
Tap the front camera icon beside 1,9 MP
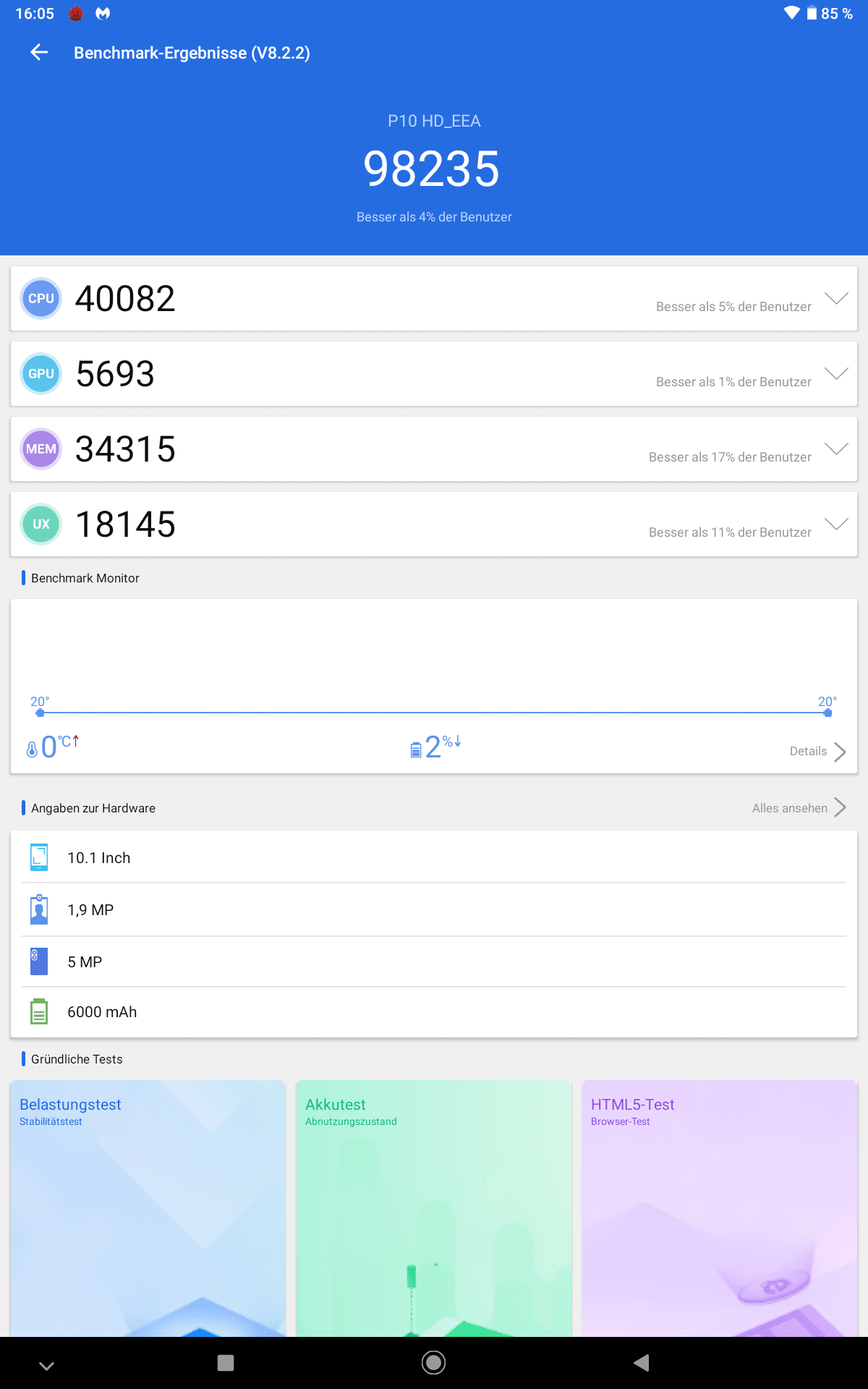(x=39, y=909)
